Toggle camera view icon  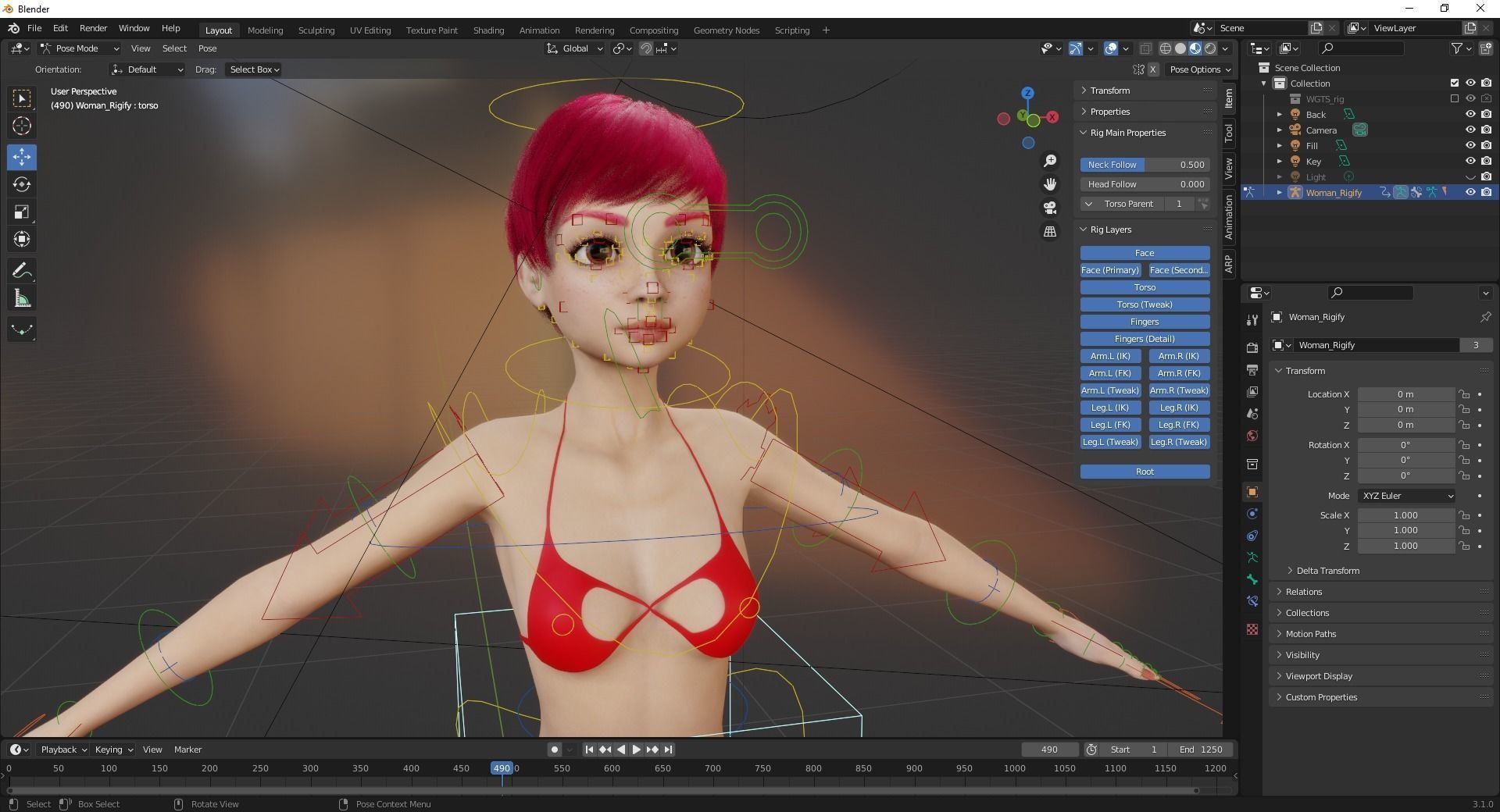pyautogui.click(x=1050, y=208)
